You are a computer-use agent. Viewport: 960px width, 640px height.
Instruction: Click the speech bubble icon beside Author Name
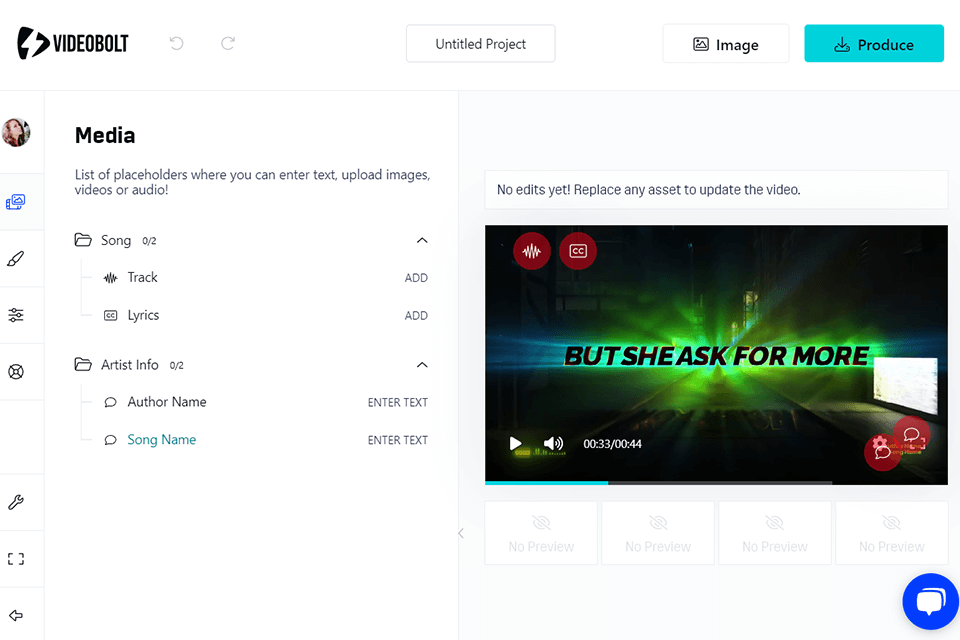[110, 402]
